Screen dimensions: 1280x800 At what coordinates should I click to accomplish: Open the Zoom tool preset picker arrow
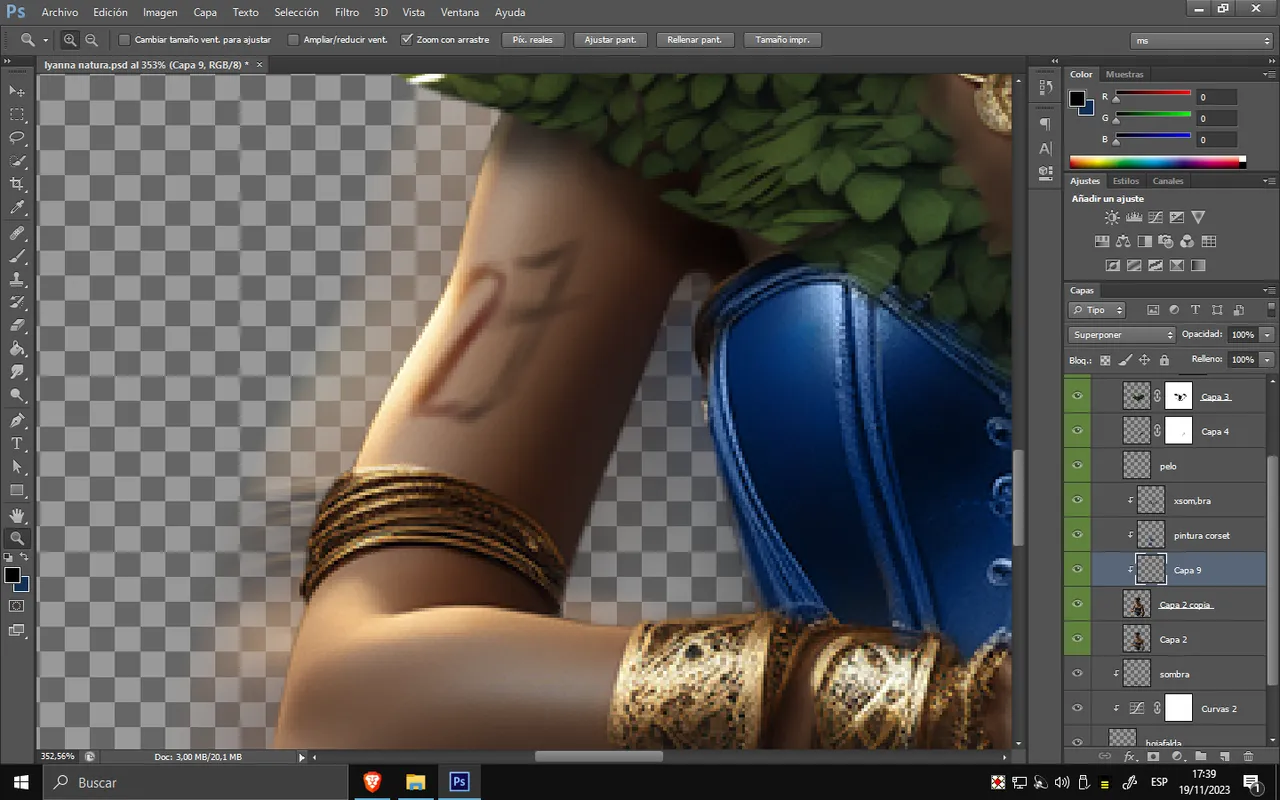(46, 40)
